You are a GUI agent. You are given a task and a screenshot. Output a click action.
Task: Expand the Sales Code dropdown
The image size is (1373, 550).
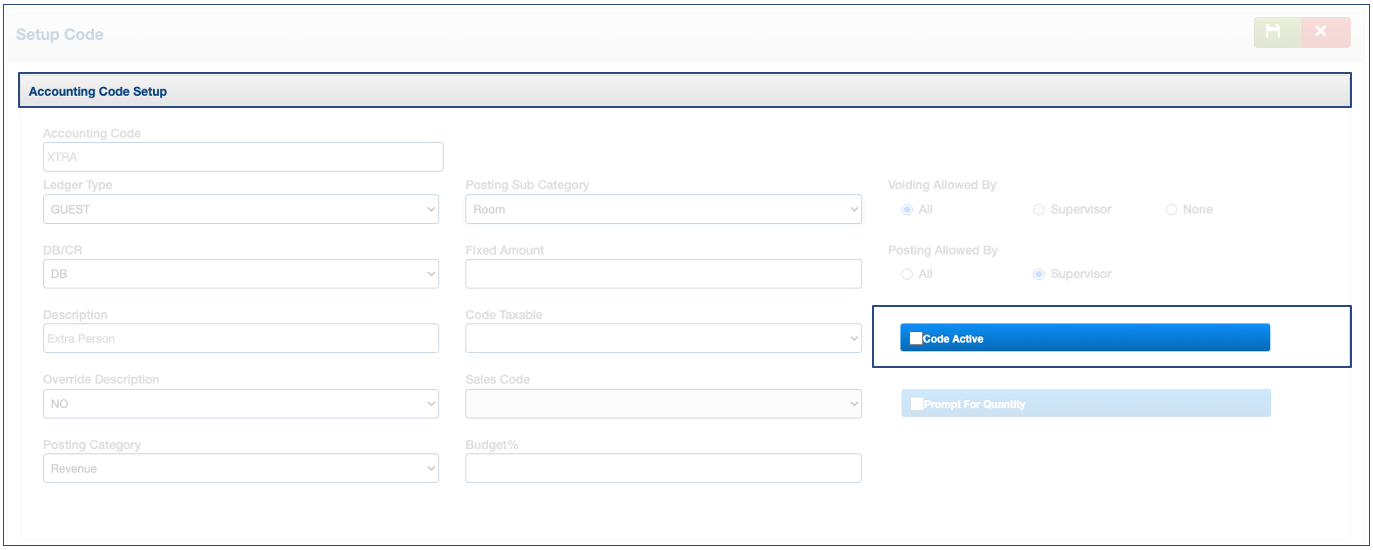pos(663,404)
